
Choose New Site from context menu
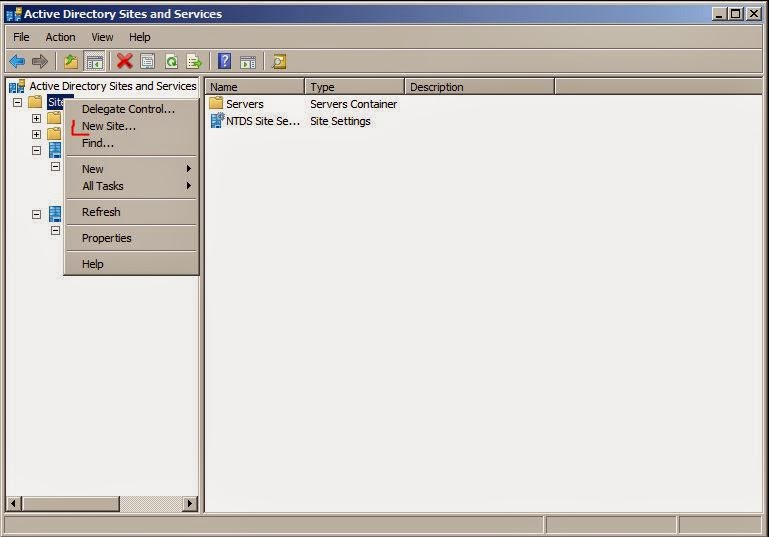pos(132,126)
